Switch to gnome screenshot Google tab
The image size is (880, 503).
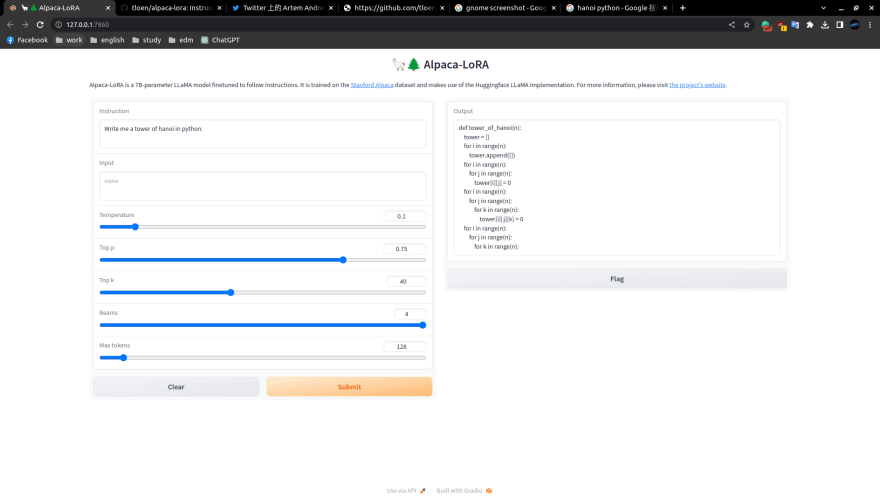[505, 8]
